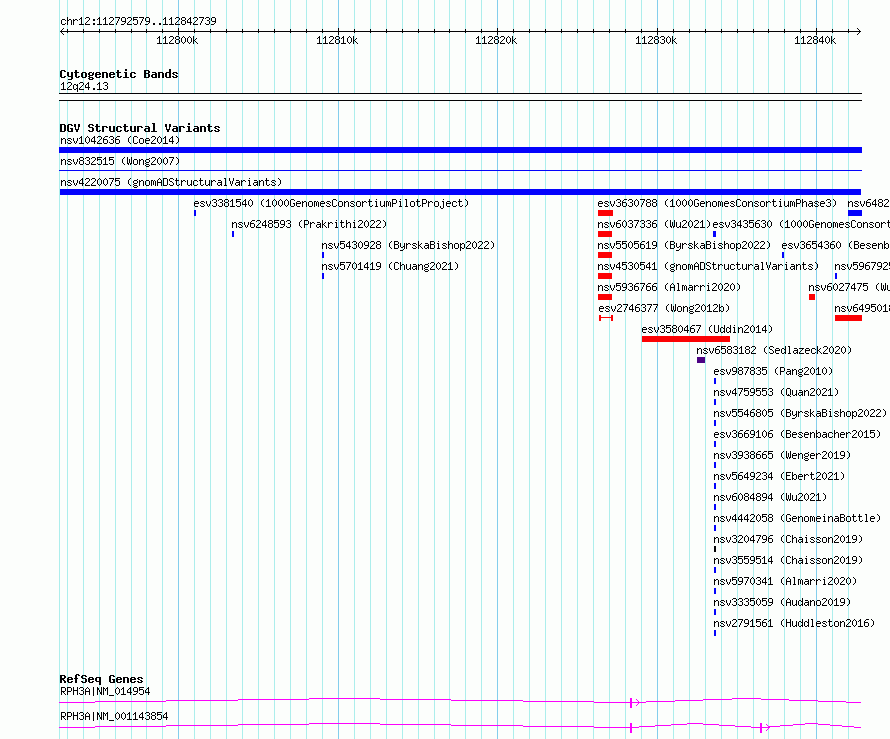This screenshot has width=890, height=739.
Task: Select the esv2746377 red bracket glyph
Action: (606, 318)
